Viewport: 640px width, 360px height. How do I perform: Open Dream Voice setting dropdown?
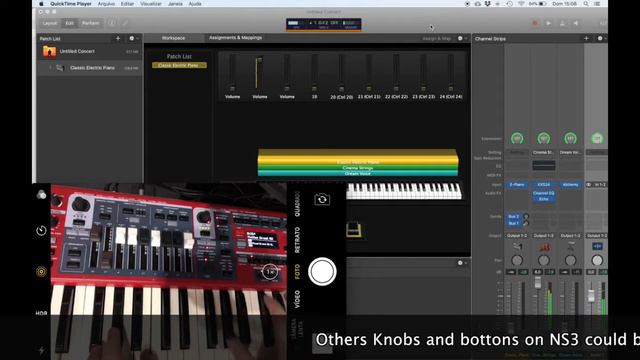(570, 152)
